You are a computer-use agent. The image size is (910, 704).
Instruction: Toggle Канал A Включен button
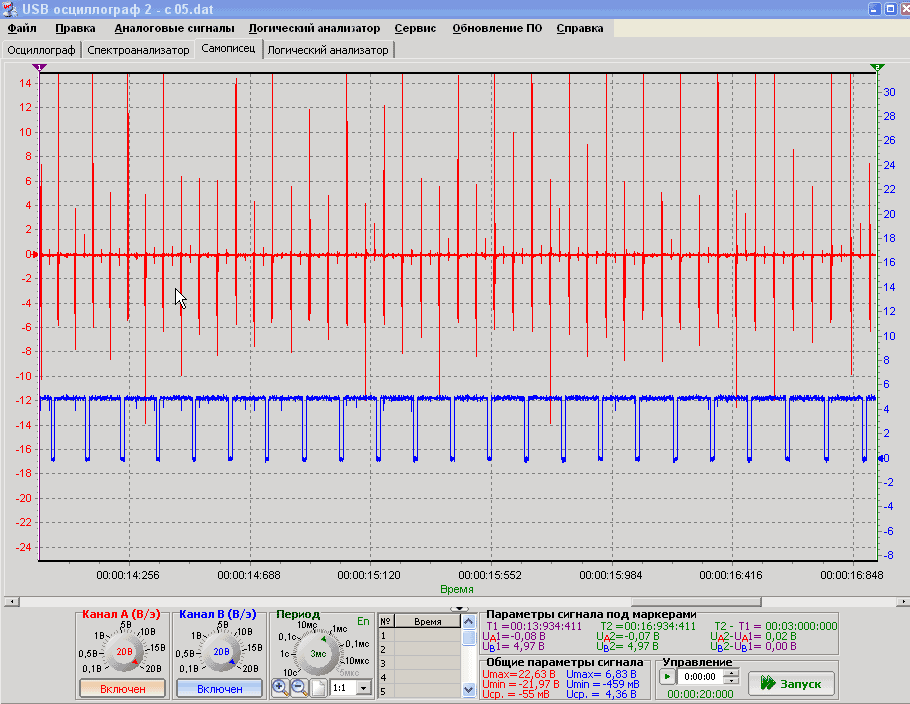(122, 689)
